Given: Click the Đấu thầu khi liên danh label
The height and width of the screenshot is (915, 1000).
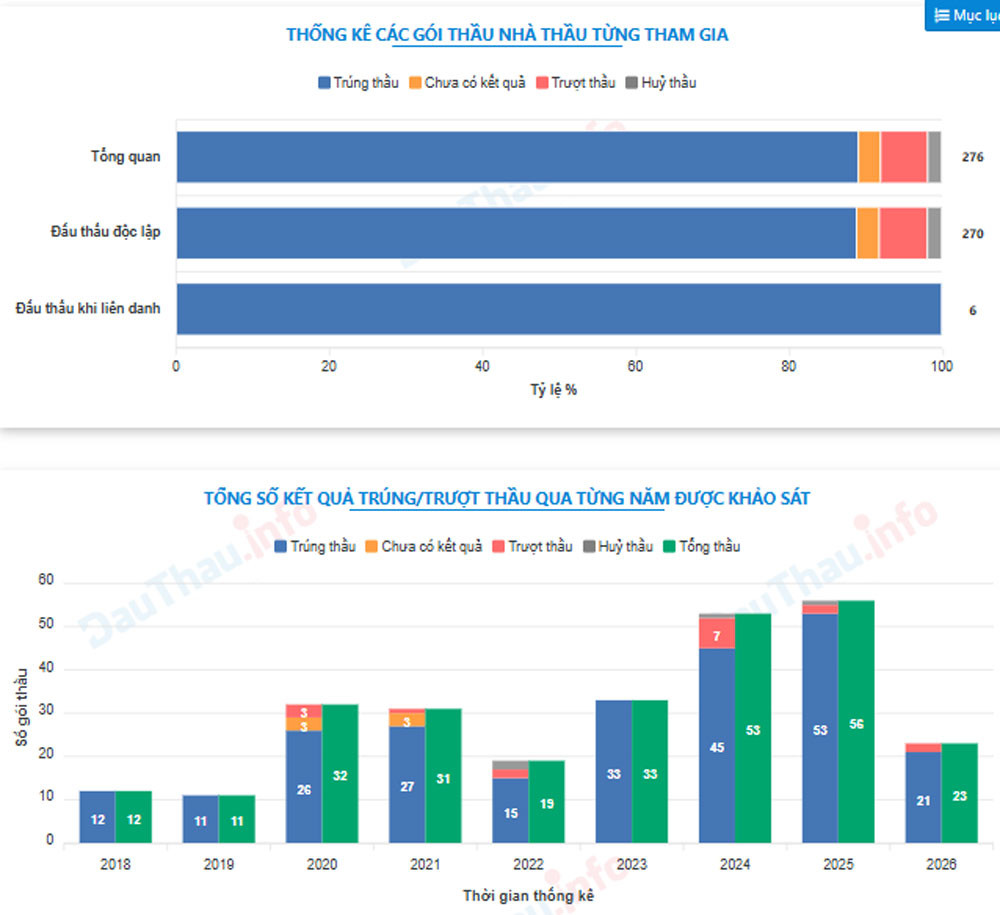Looking at the screenshot, I should coord(88,308).
